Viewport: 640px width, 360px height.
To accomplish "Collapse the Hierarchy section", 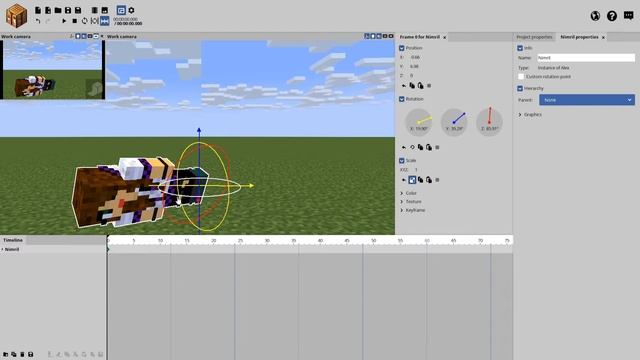I will [x=520, y=88].
